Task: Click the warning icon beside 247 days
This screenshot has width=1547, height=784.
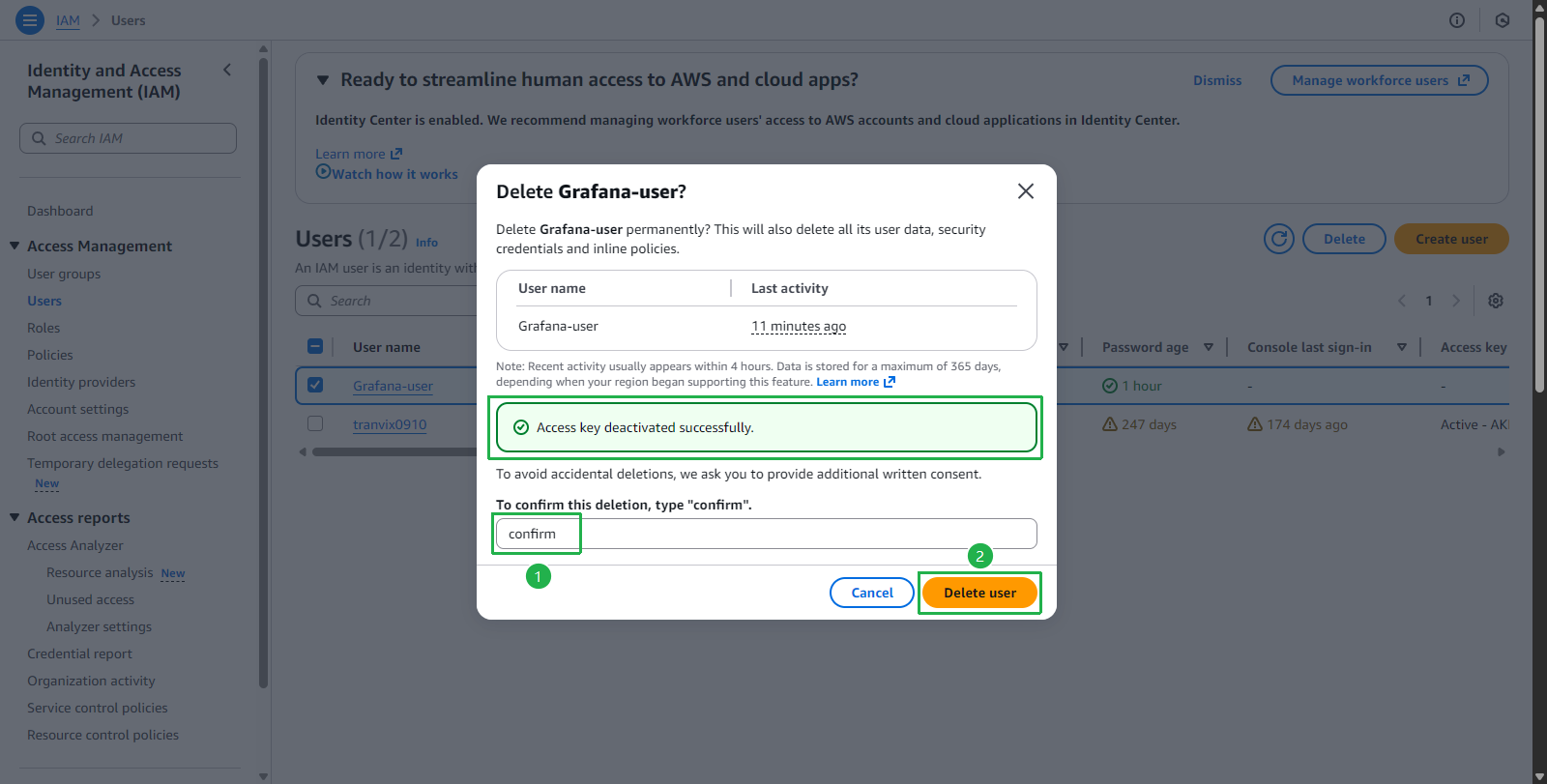Action: point(1110,424)
